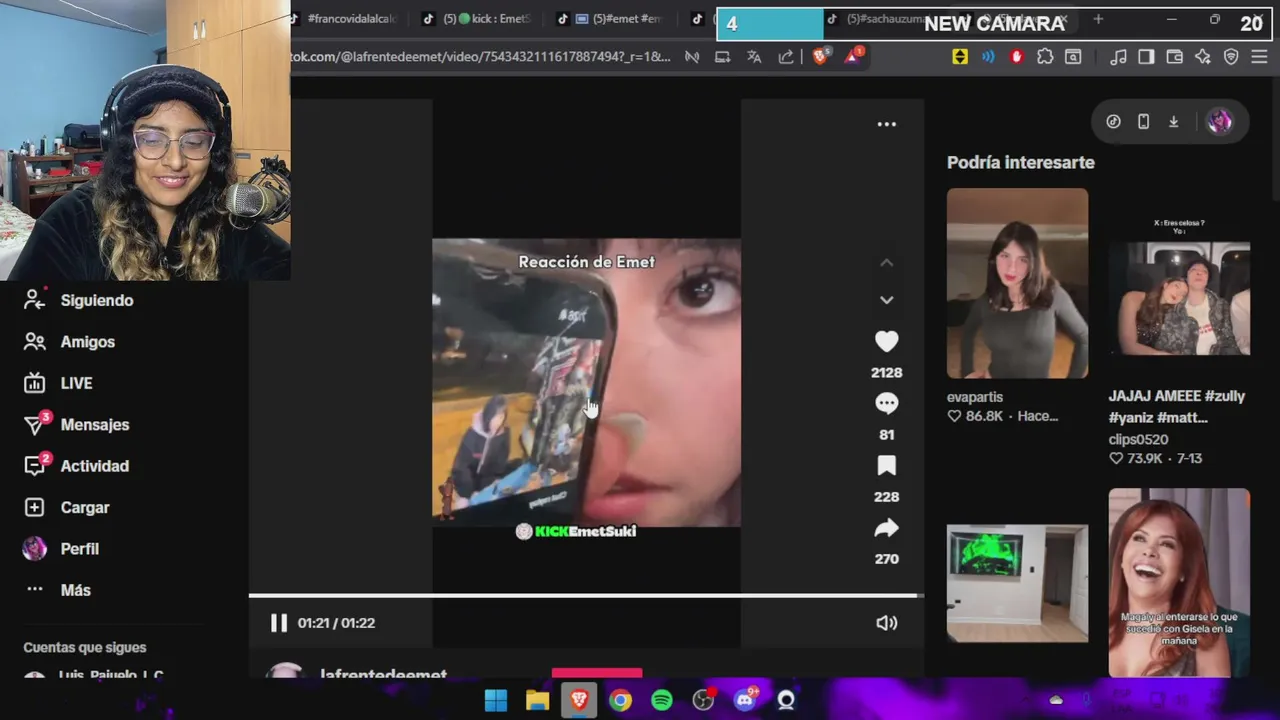The image size is (1280, 720).
Task: Open comments bubble showing 81
Action: tap(886, 404)
